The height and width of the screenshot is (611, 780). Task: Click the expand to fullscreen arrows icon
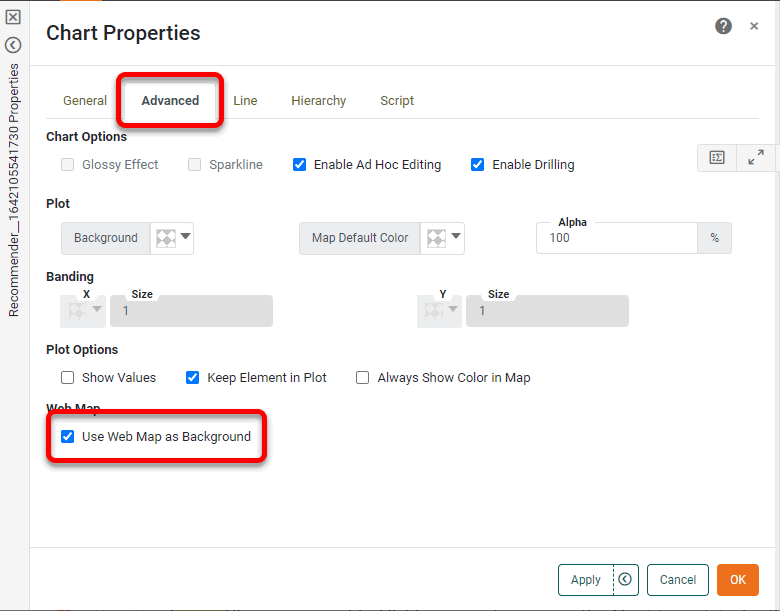click(x=755, y=158)
